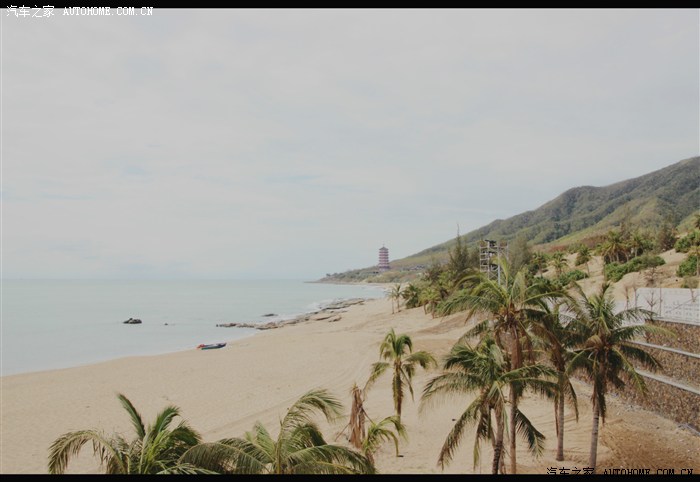Screen dimensions: 700x482
Task: Click the small boat on the beach
Action: tap(211, 346)
